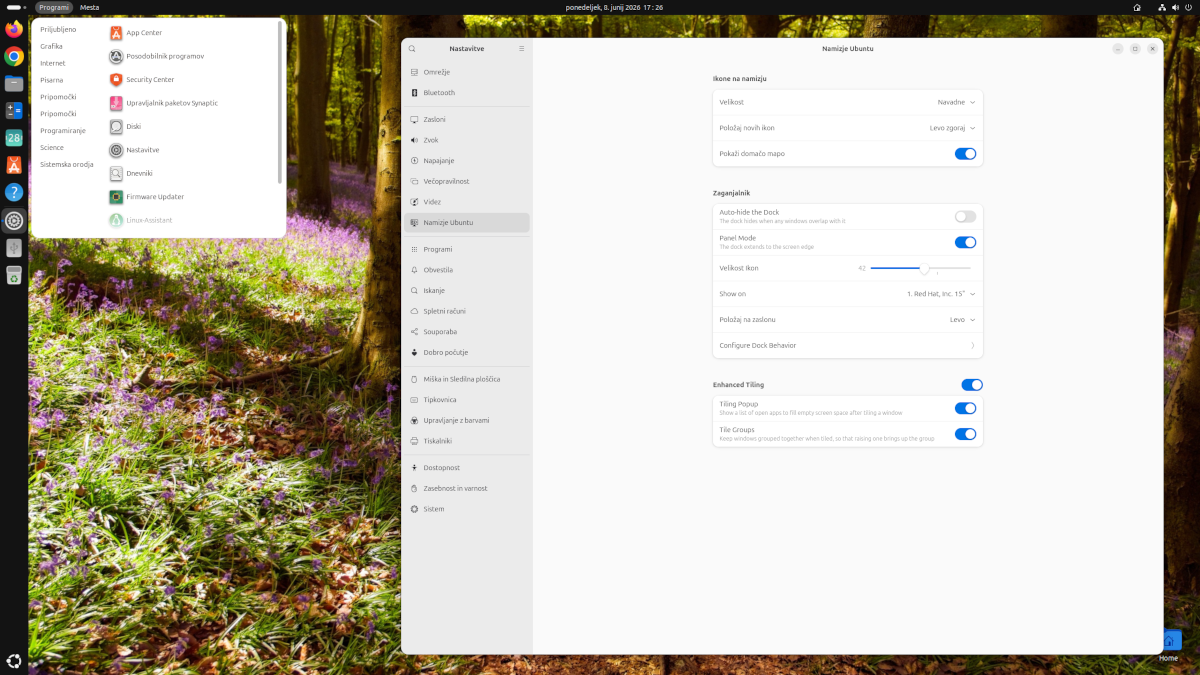Click the App Center icon in Programi menu
The image size is (1200, 675).
[x=116, y=33]
